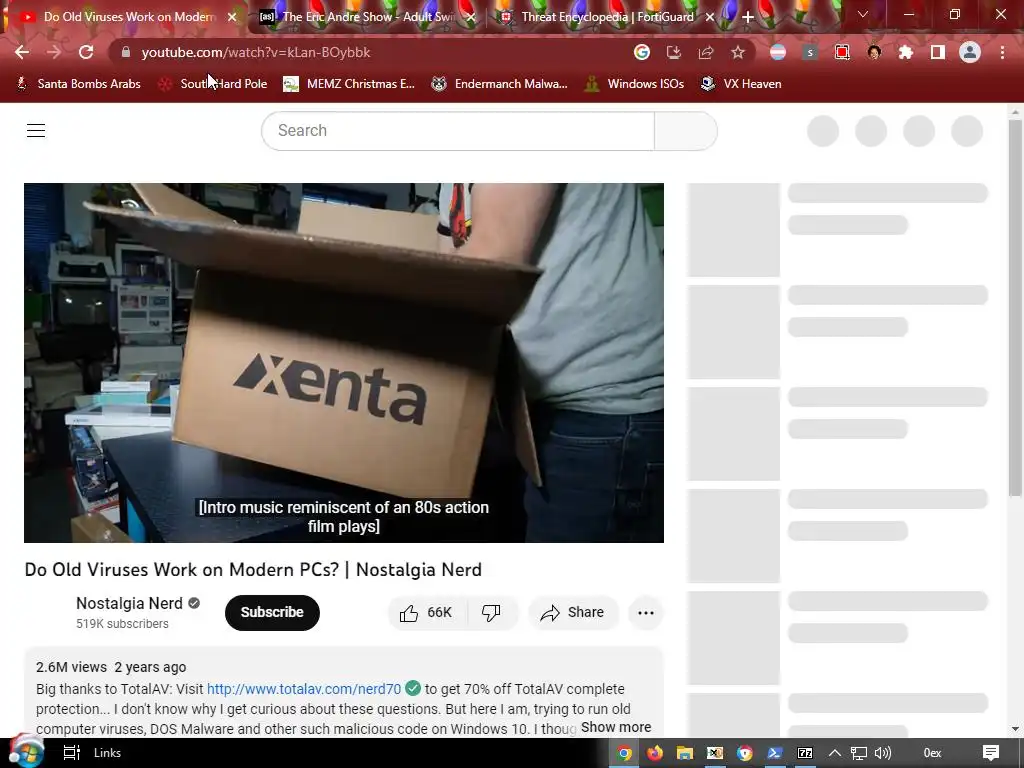This screenshot has width=1024, height=768.
Task: Open the Windows ISOs bookmark
Action: coord(634,84)
